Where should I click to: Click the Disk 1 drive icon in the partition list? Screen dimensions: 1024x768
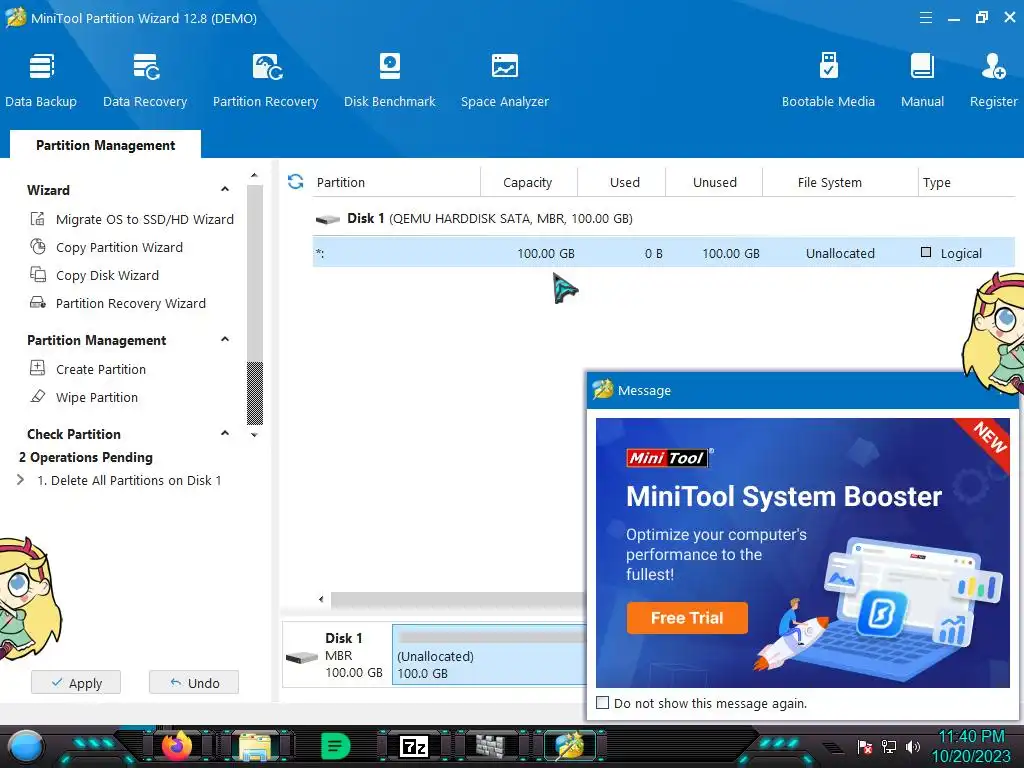coord(328,219)
